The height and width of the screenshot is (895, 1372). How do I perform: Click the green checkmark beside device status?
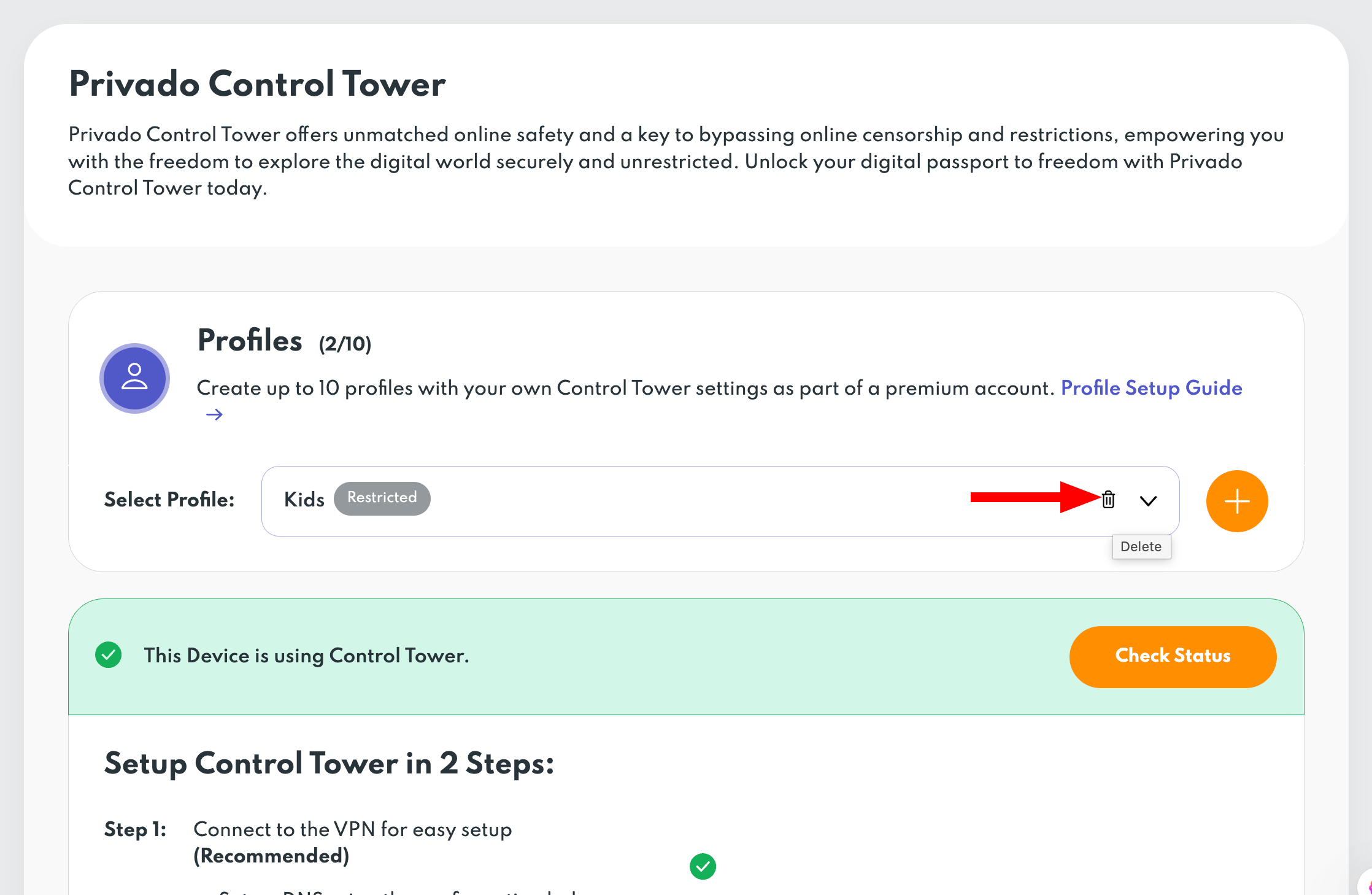(x=109, y=655)
